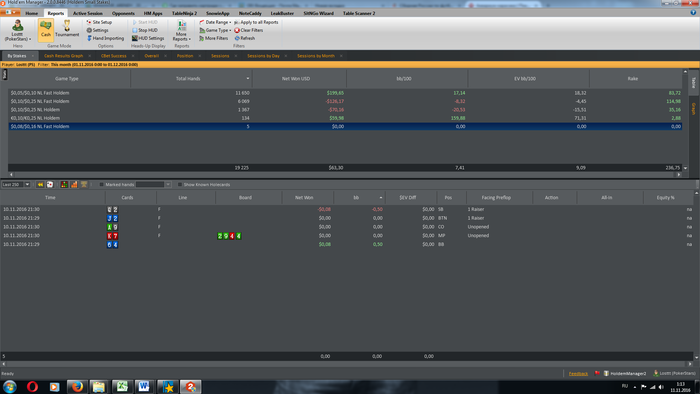This screenshot has width=700, height=394.
Task: Expand the Game Type filter dropdown
Action: 216,30
